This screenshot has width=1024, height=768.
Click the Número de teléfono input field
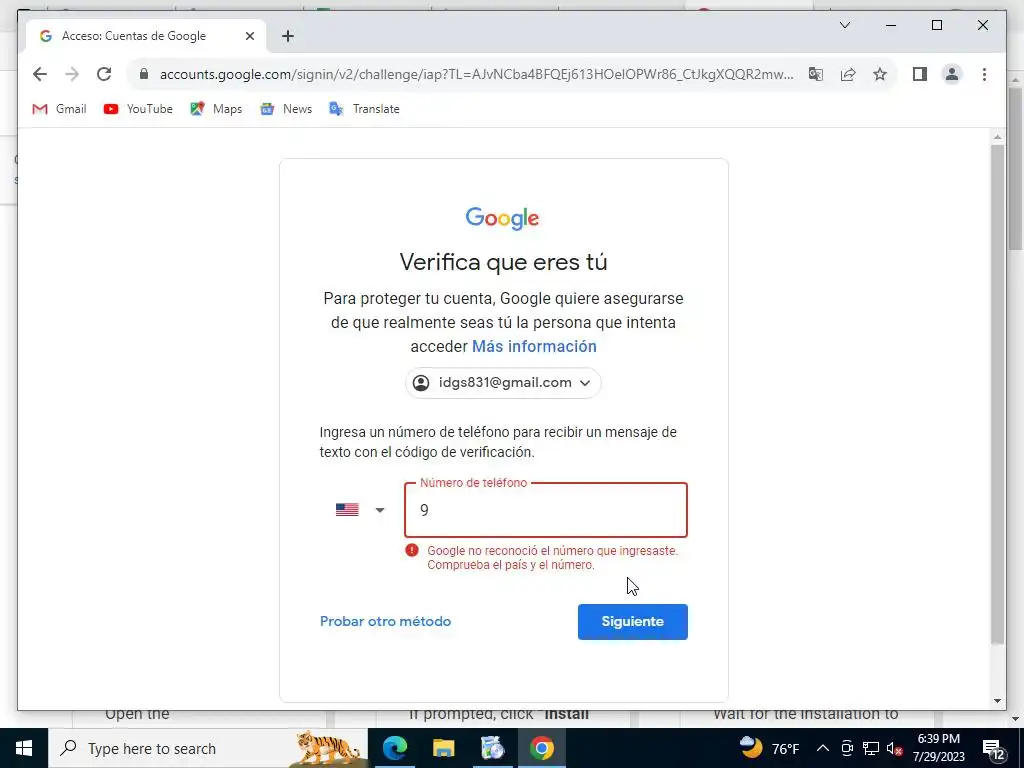[546, 510]
